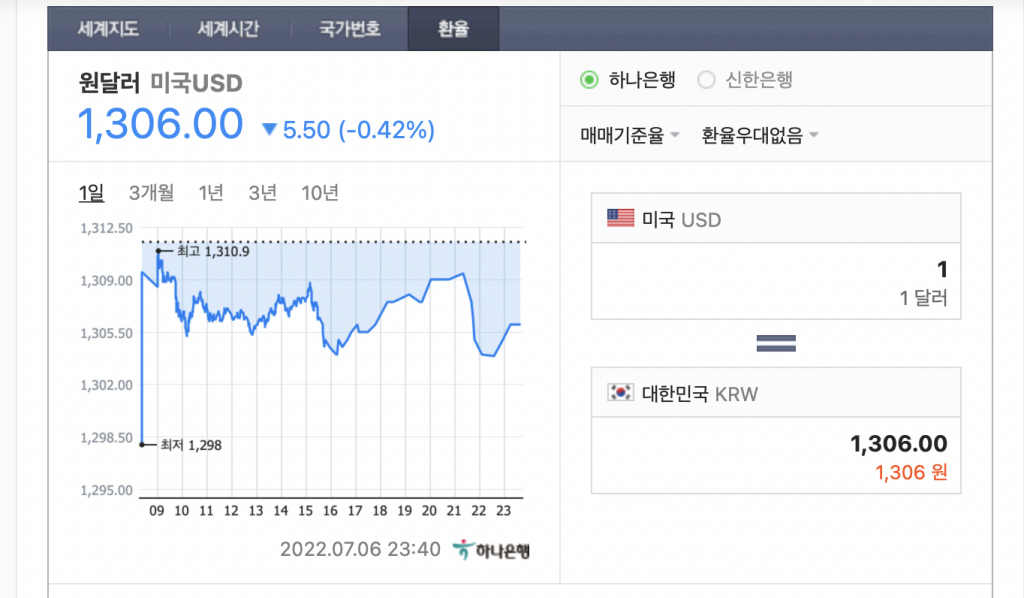Image resolution: width=1024 pixels, height=598 pixels.
Task: Click the 최고 1,310.9 marker on chart
Action: (x=159, y=251)
